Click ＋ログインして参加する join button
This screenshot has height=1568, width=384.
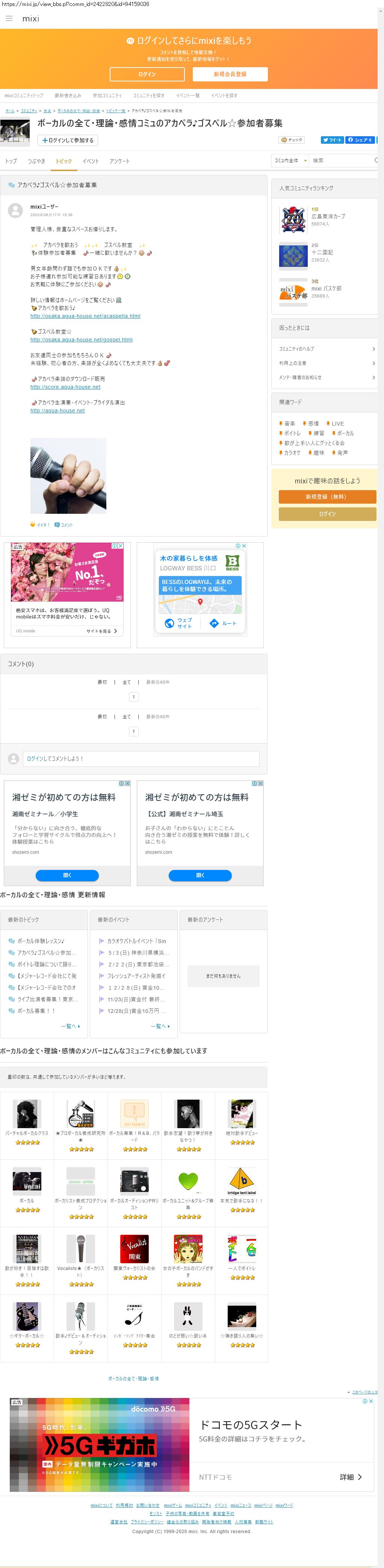point(68,141)
